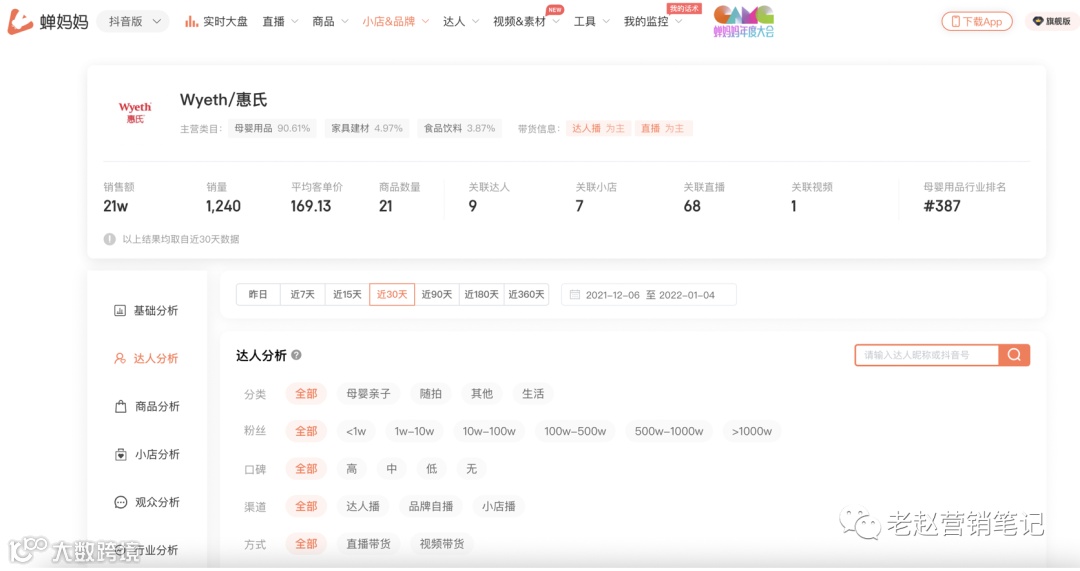This screenshot has width=1080, height=571.
Task: Click the 达人分析 person icon
Action: pos(120,358)
